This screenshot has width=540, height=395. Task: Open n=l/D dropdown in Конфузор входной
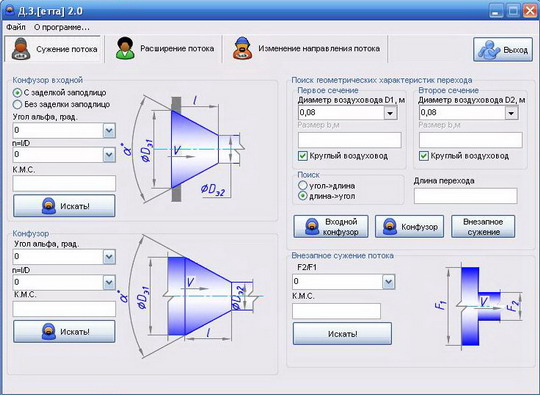(109, 155)
